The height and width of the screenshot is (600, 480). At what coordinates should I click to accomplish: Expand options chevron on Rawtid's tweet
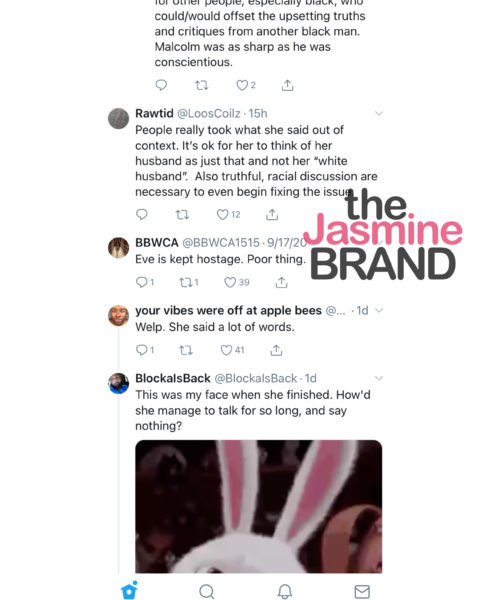[x=379, y=113]
